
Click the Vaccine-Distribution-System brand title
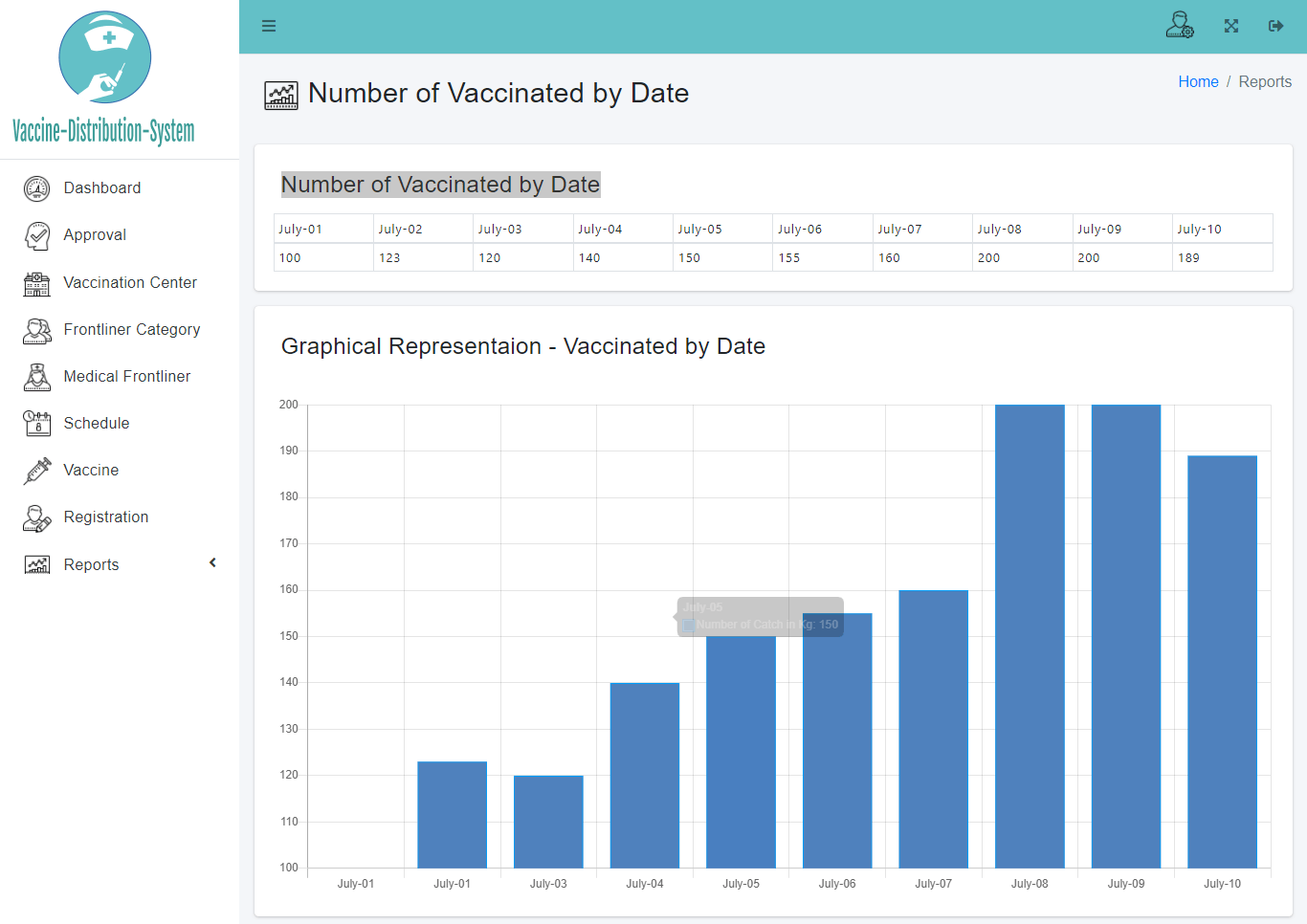point(103,131)
